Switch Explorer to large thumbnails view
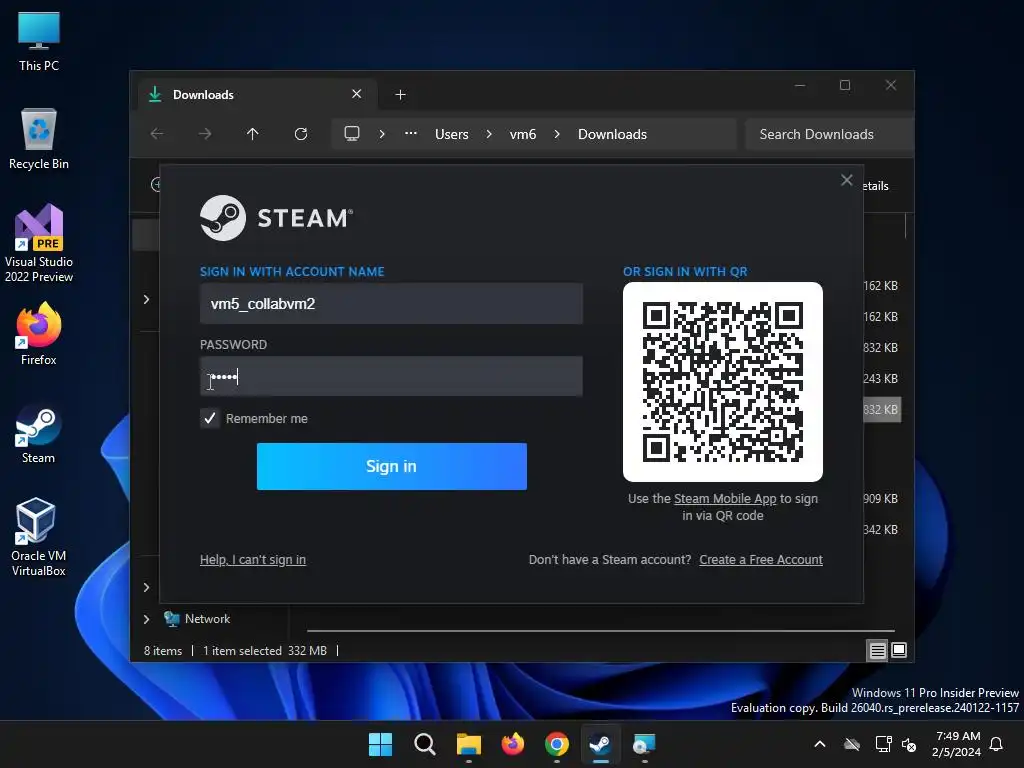This screenshot has height=768, width=1024. [x=899, y=650]
